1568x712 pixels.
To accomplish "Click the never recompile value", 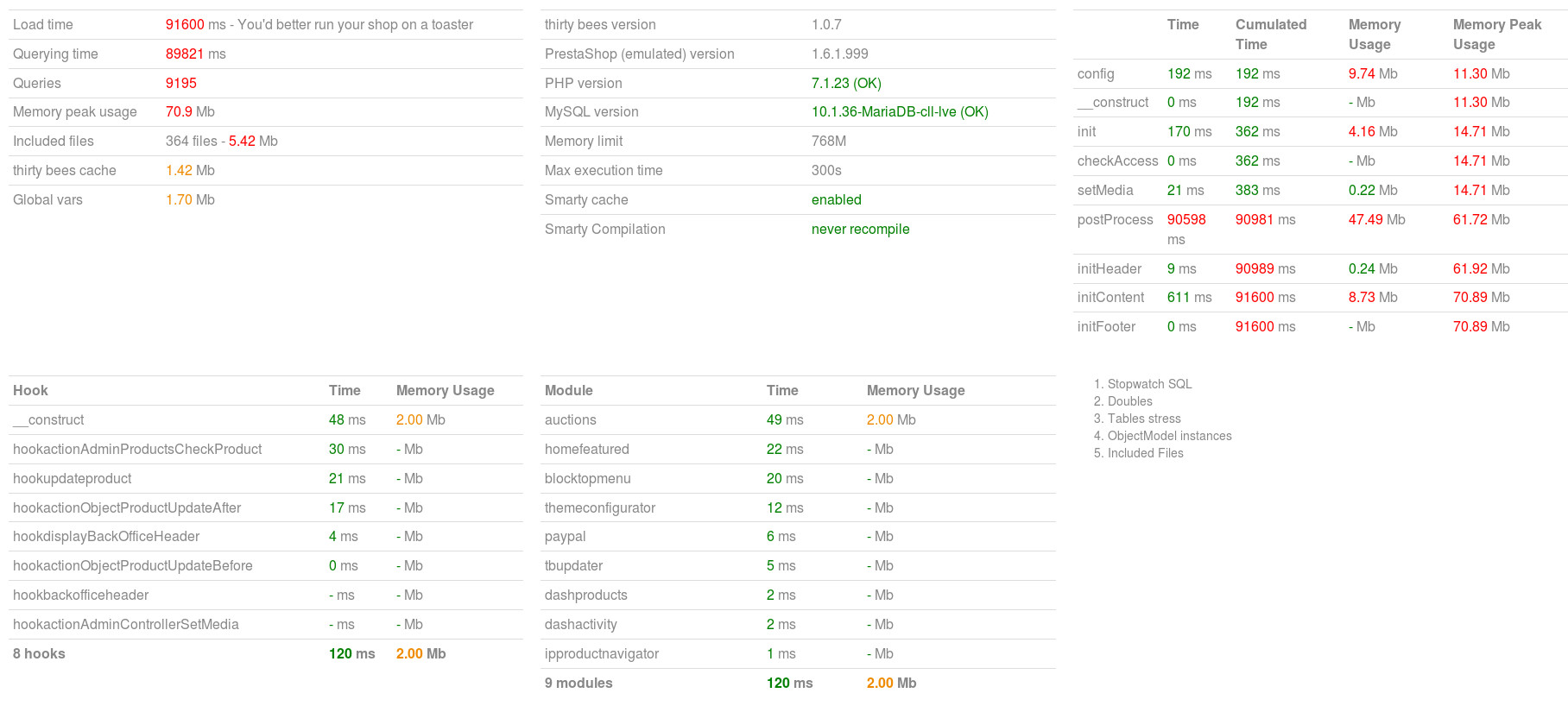I will pos(860,230).
